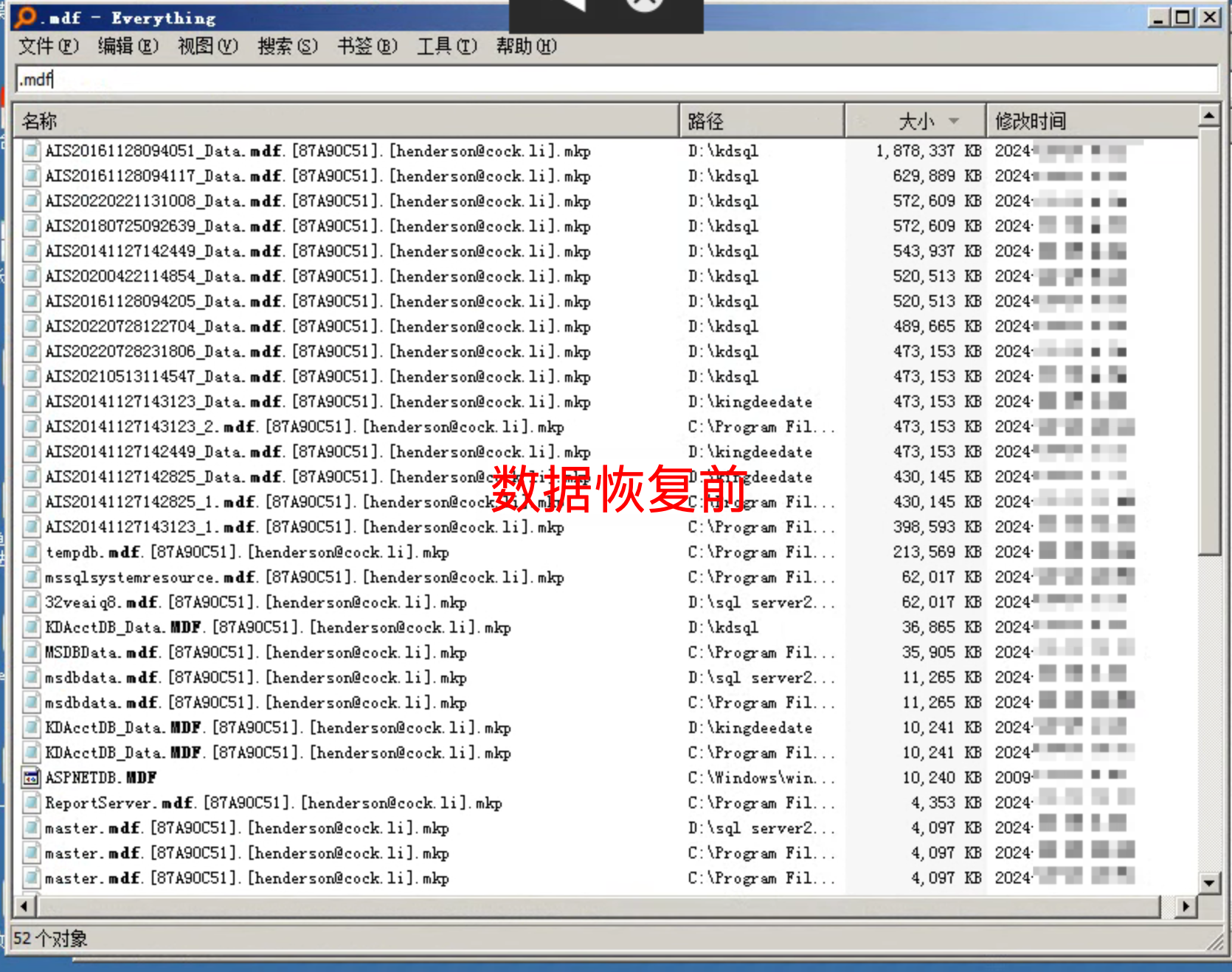Click the size cell 36,865 KB

[x=941, y=628]
